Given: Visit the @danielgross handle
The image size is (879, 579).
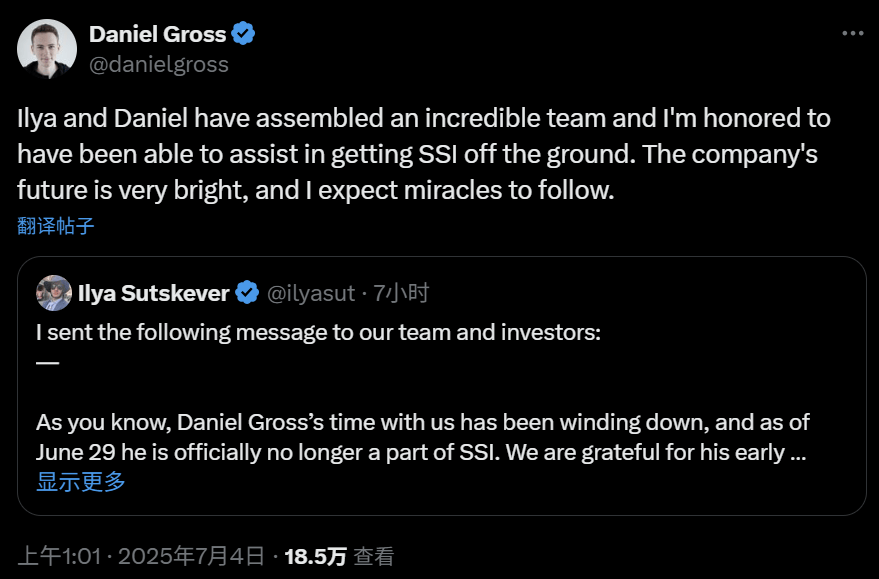Looking at the screenshot, I should (x=159, y=64).
